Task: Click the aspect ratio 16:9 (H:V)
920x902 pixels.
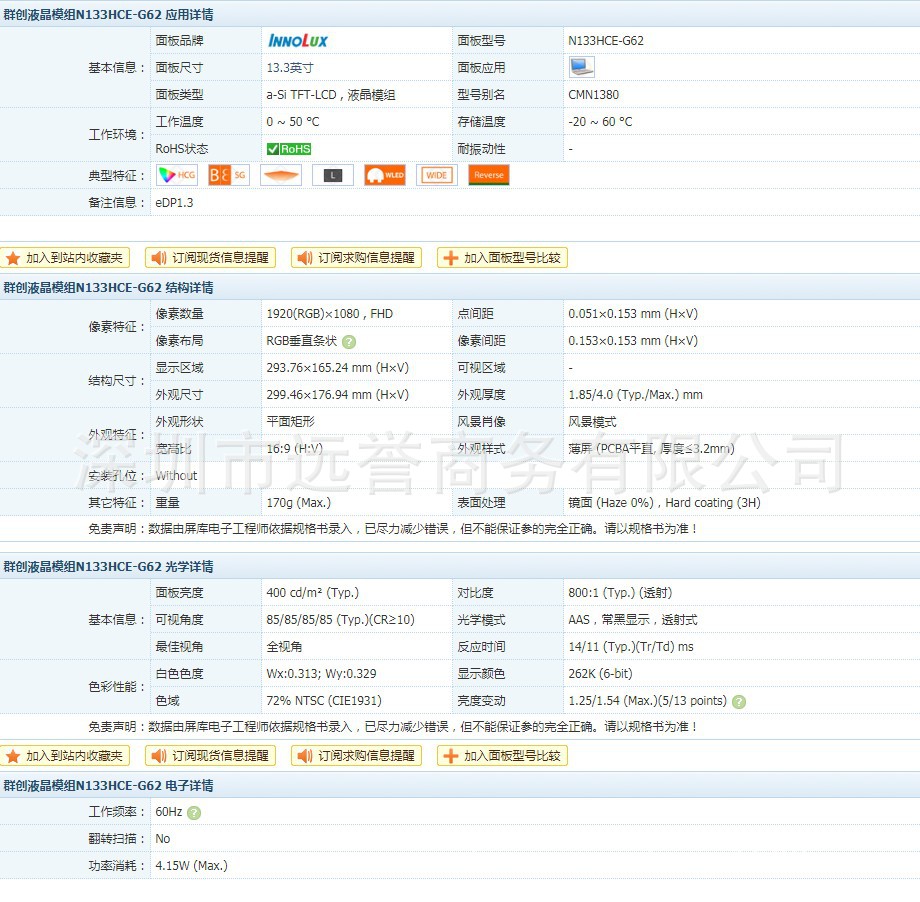Action: 295,448
